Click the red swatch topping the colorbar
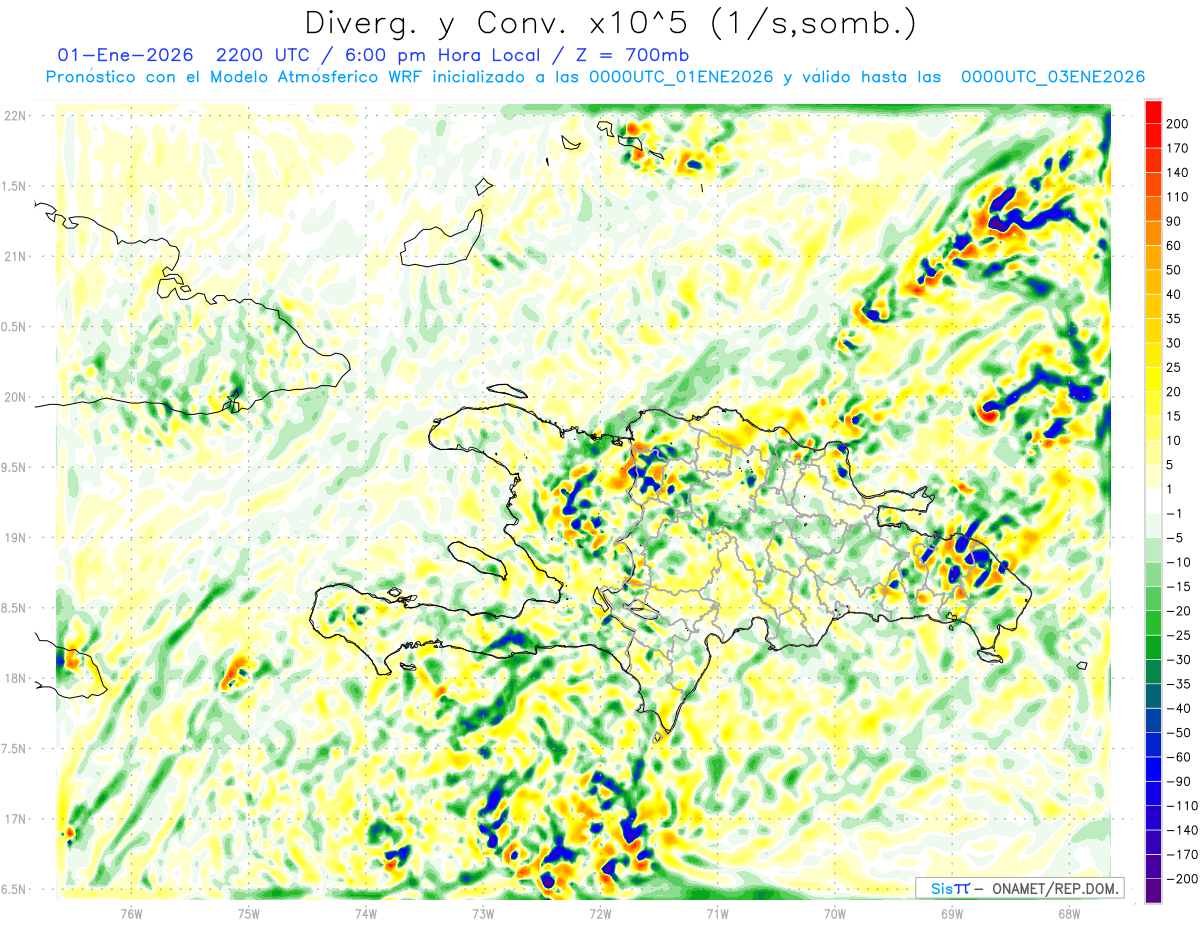The height and width of the screenshot is (927, 1200). [x=1153, y=111]
